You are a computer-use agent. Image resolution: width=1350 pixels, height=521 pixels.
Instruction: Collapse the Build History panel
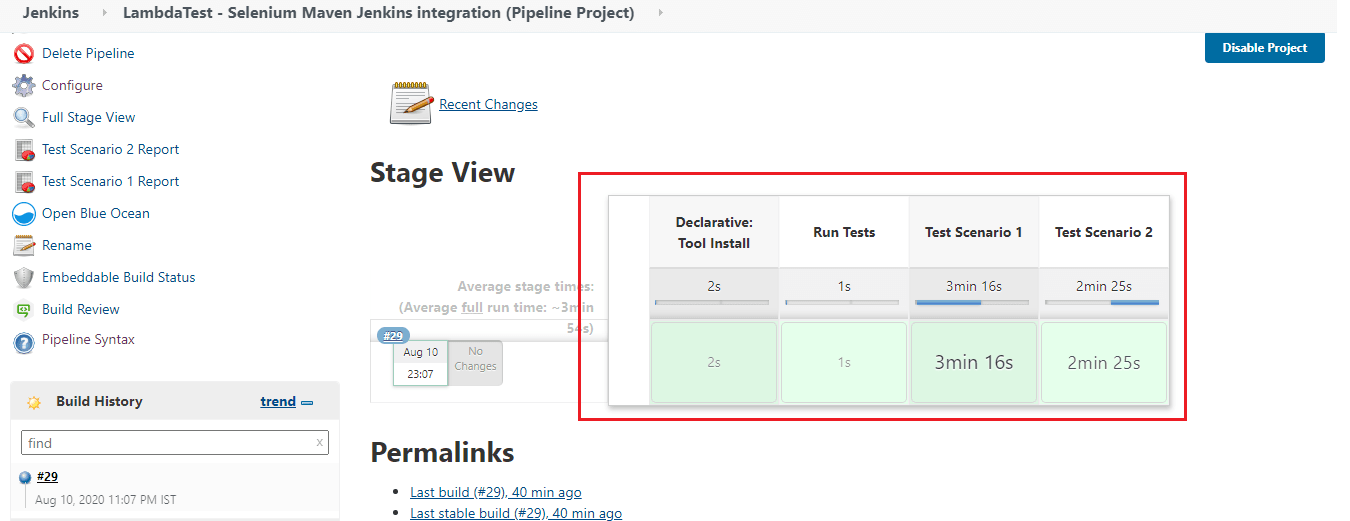coord(307,402)
